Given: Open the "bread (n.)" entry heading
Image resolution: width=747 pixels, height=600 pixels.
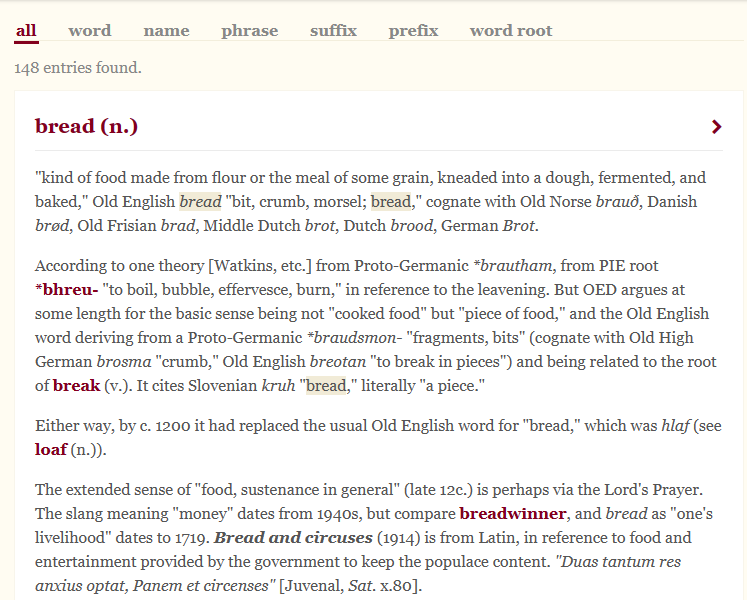Looking at the screenshot, I should 86,126.
